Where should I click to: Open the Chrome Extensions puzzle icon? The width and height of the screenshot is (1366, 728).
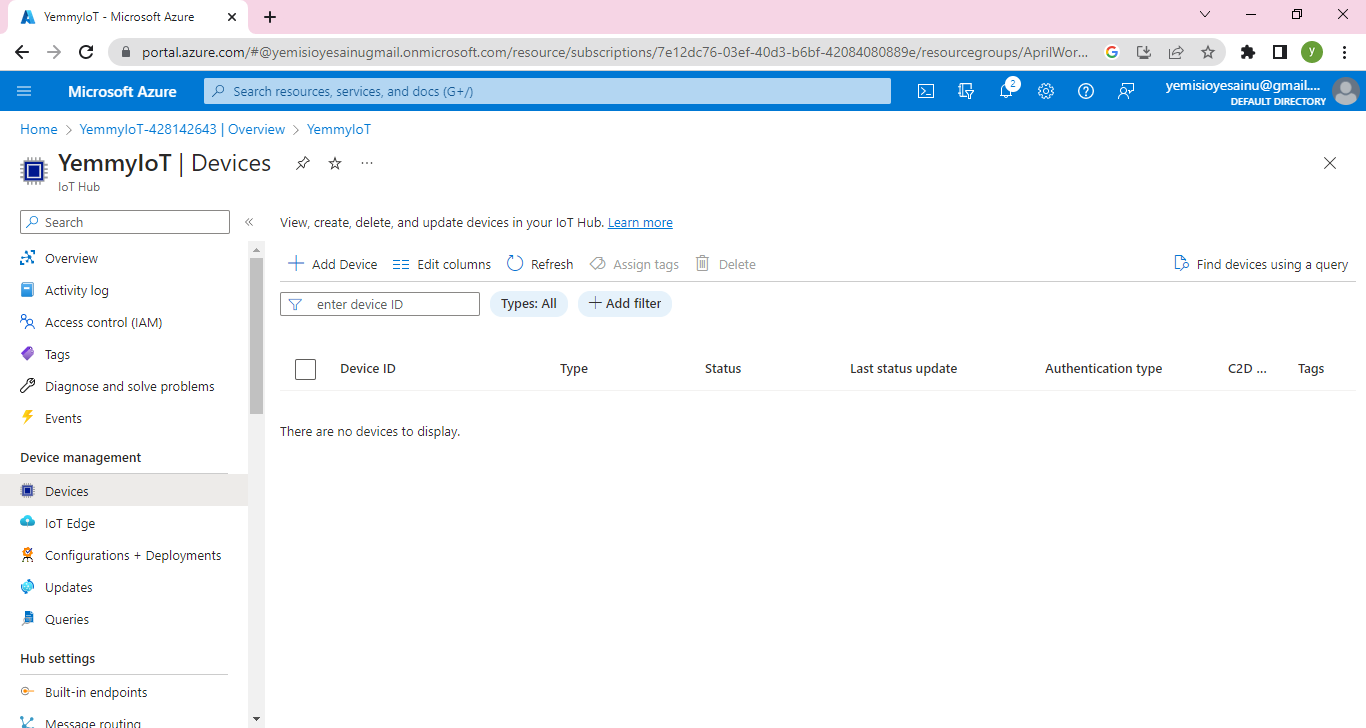click(1247, 52)
